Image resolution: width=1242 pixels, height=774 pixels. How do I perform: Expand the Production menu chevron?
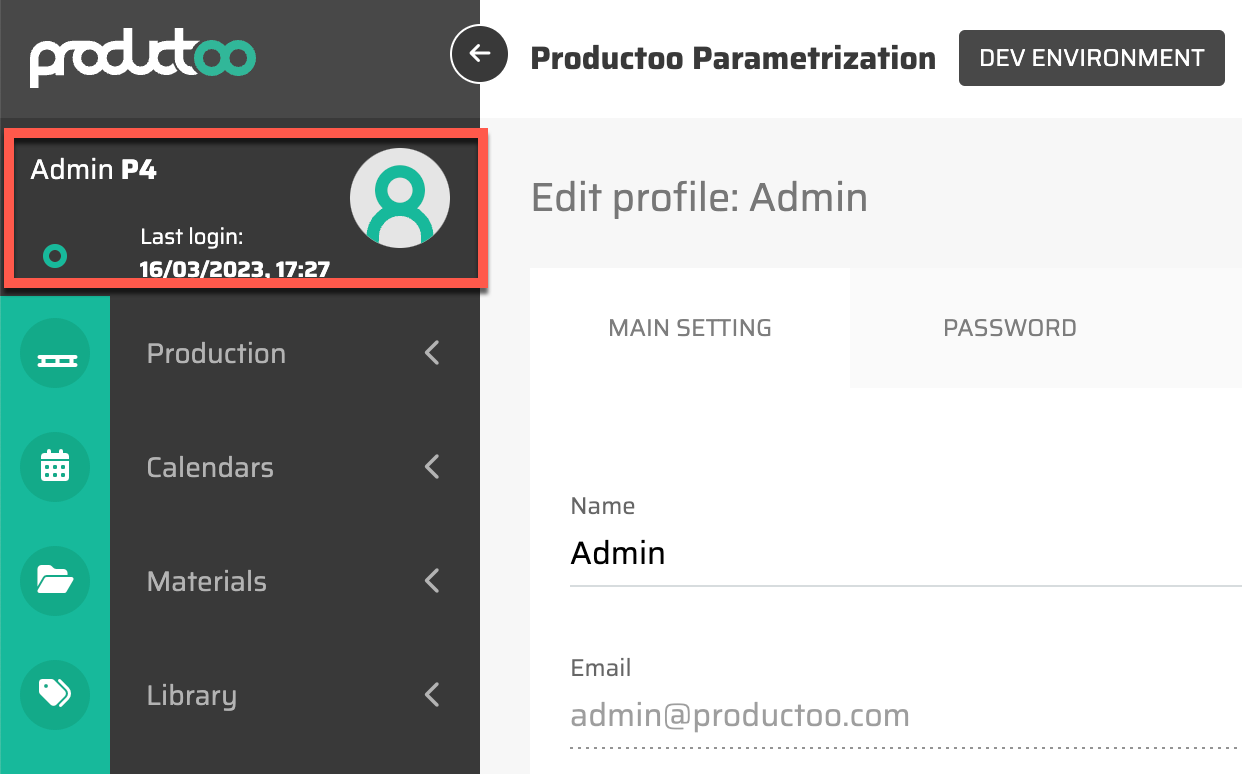coord(432,353)
